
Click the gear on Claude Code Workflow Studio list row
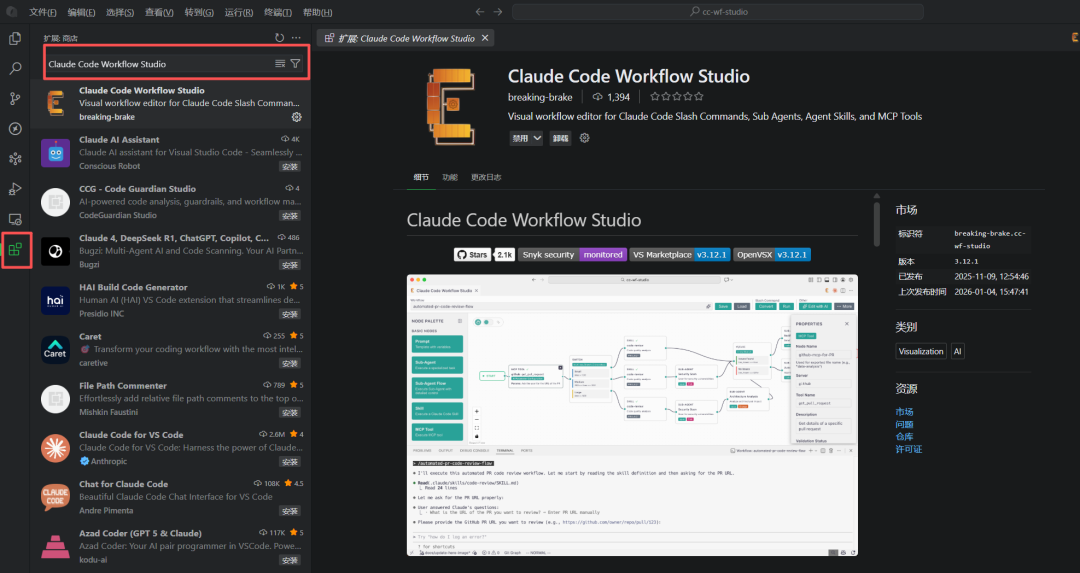pos(297,117)
